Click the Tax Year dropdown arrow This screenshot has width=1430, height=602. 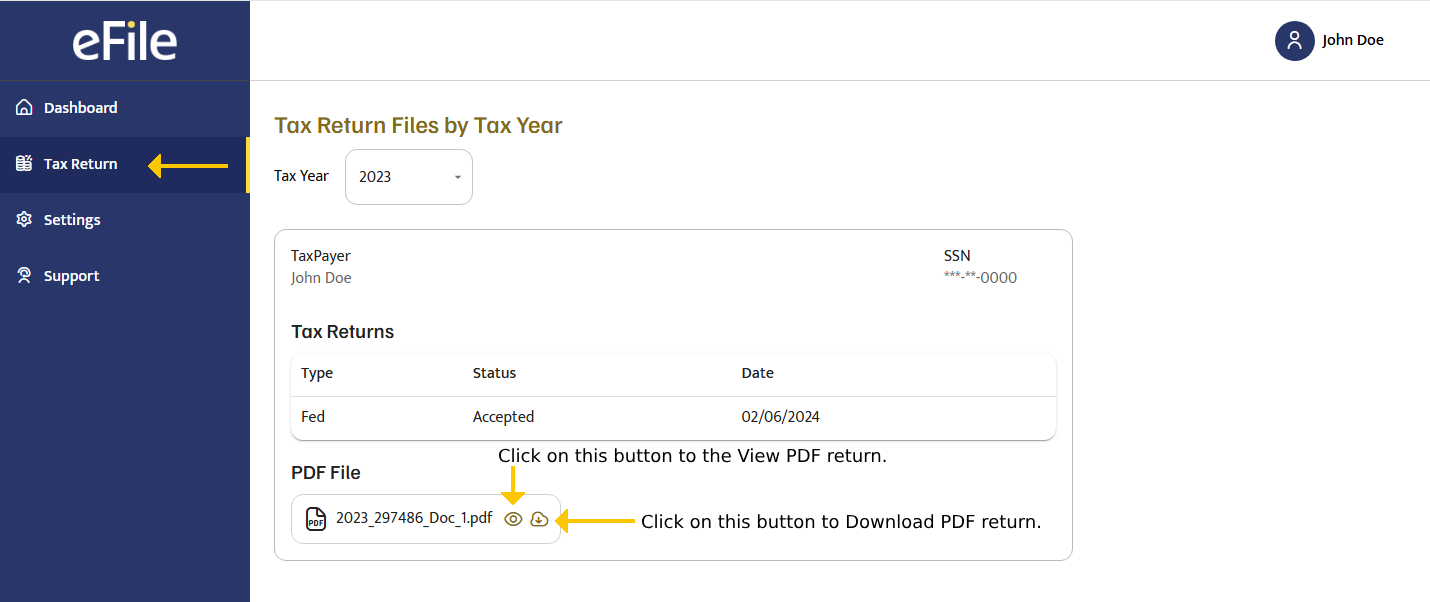[458, 177]
